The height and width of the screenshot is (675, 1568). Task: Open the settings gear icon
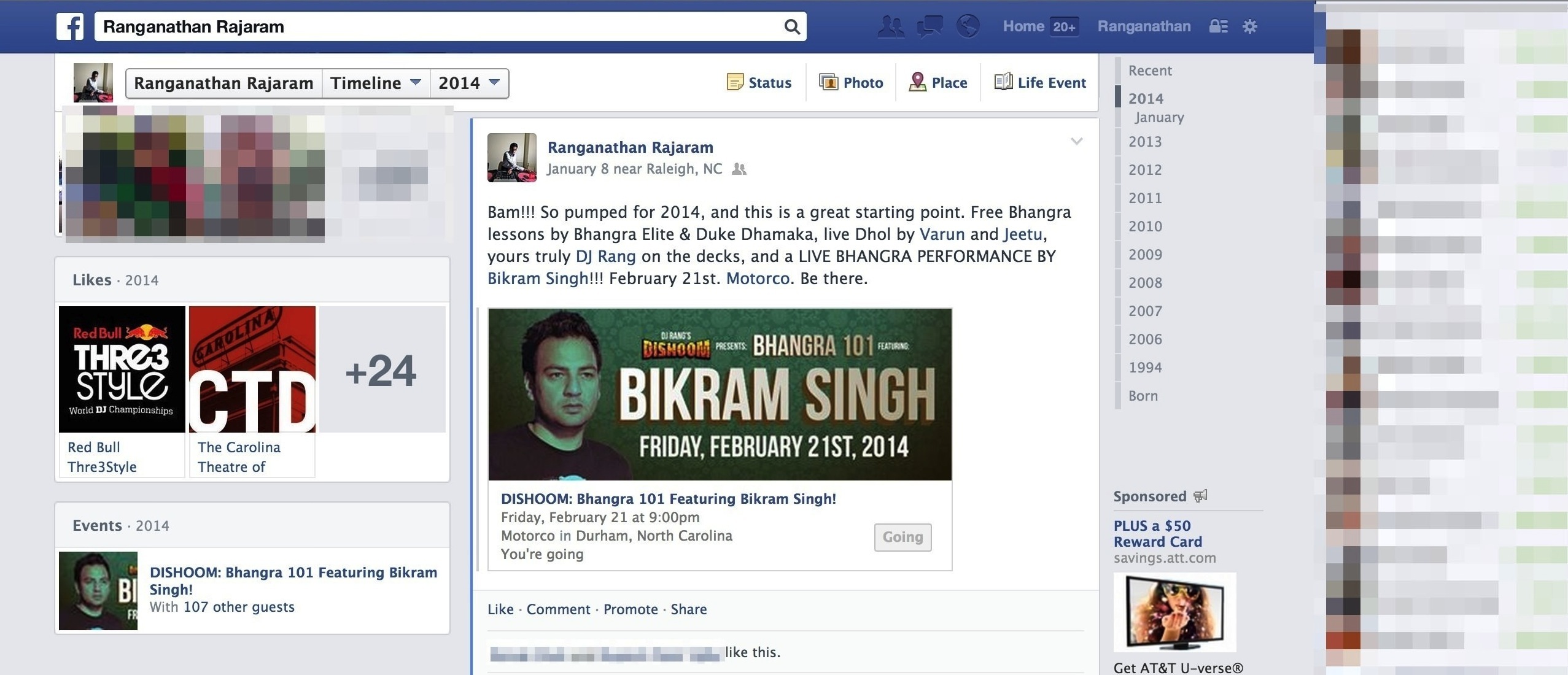click(x=1250, y=26)
